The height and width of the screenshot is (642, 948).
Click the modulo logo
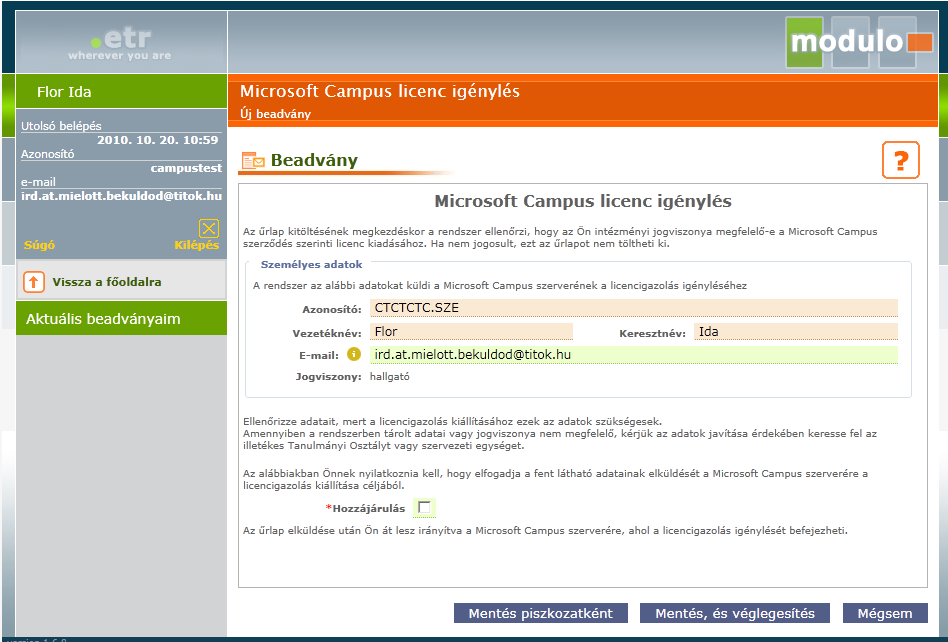click(859, 42)
